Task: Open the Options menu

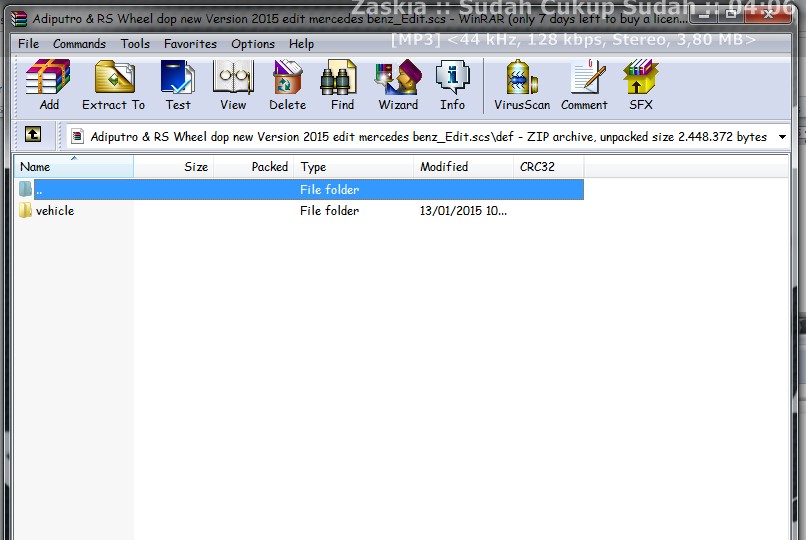Action: pos(253,44)
